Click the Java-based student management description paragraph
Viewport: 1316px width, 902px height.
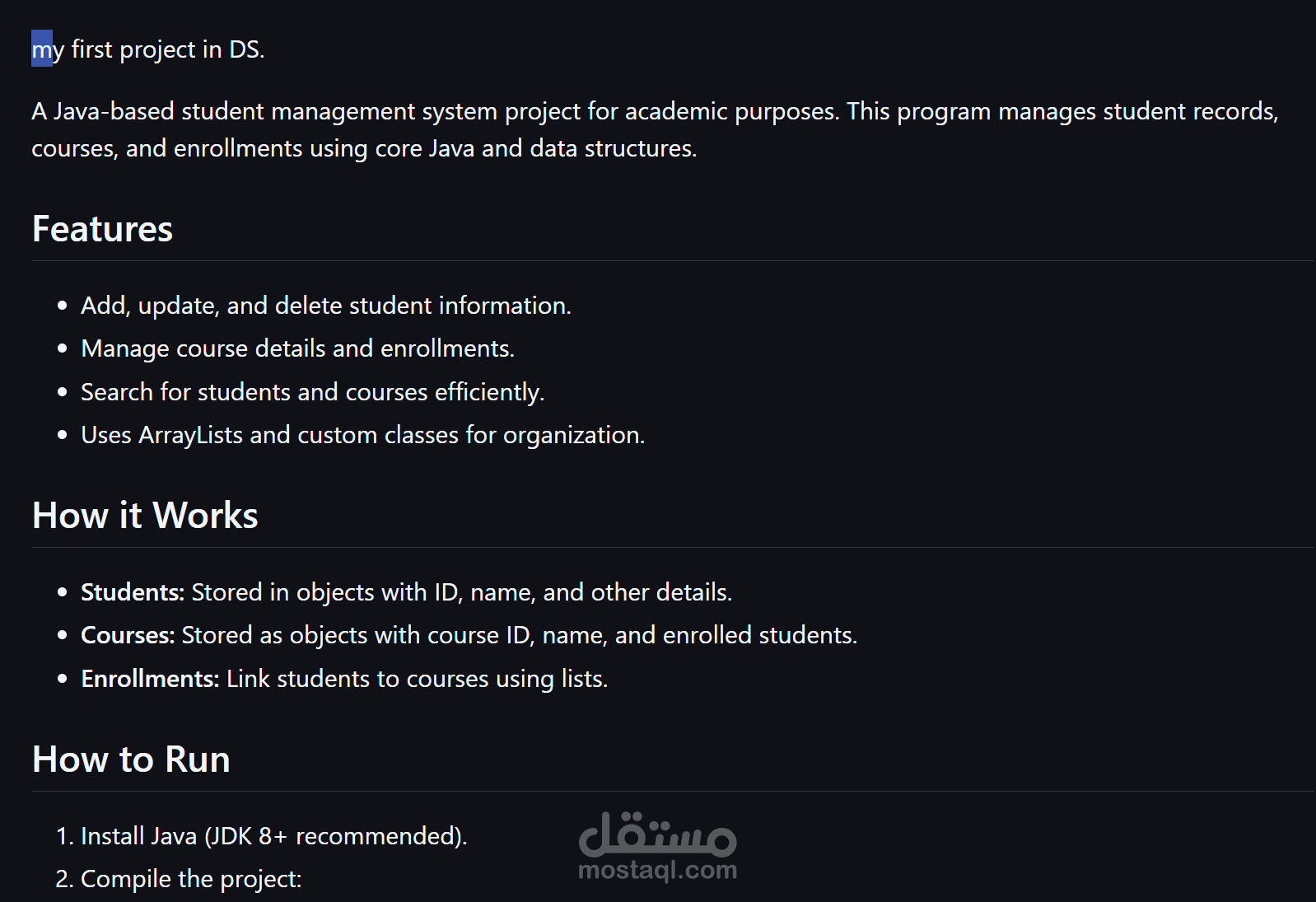pos(654,129)
